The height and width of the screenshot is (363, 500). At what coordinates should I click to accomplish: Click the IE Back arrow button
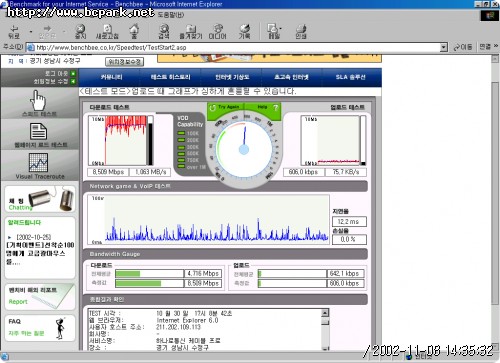pyautogui.click(x=14, y=32)
